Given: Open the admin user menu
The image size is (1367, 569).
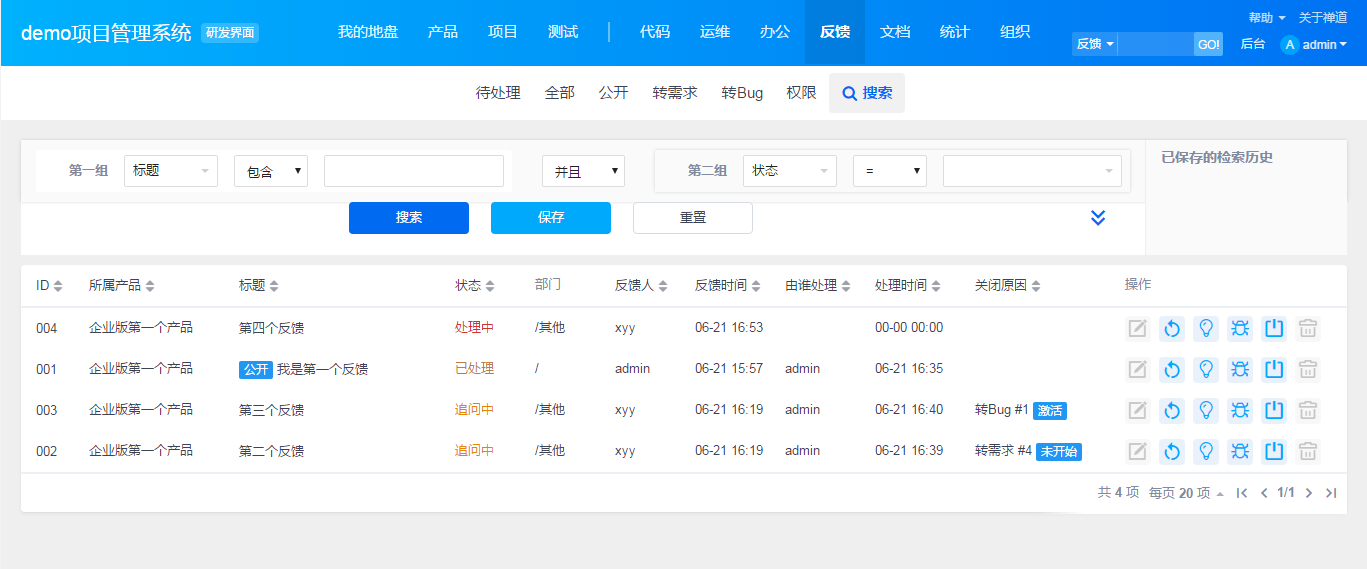Looking at the screenshot, I should [1314, 44].
